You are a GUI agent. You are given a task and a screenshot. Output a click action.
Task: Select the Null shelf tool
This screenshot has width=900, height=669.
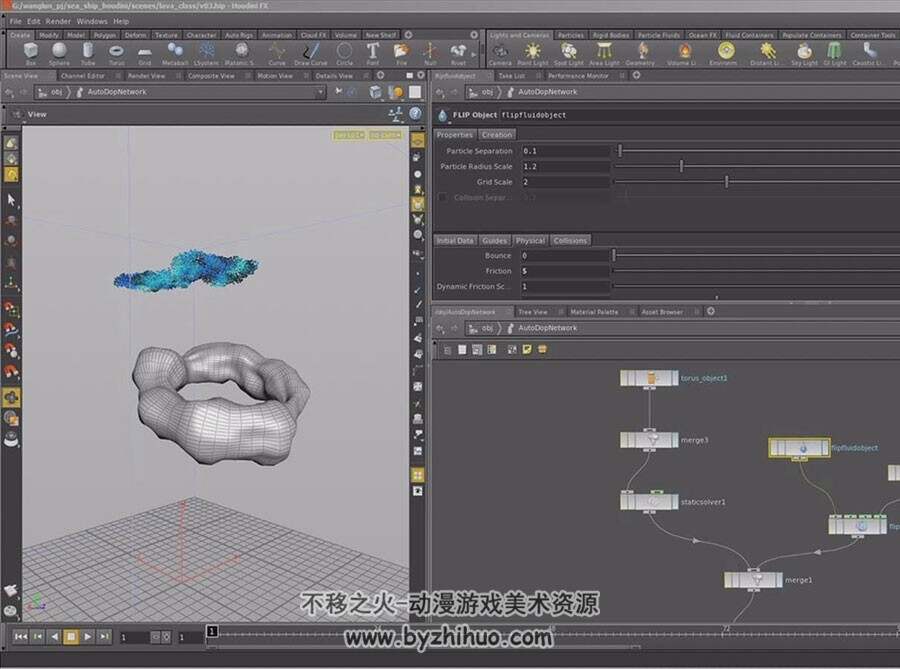pos(430,54)
